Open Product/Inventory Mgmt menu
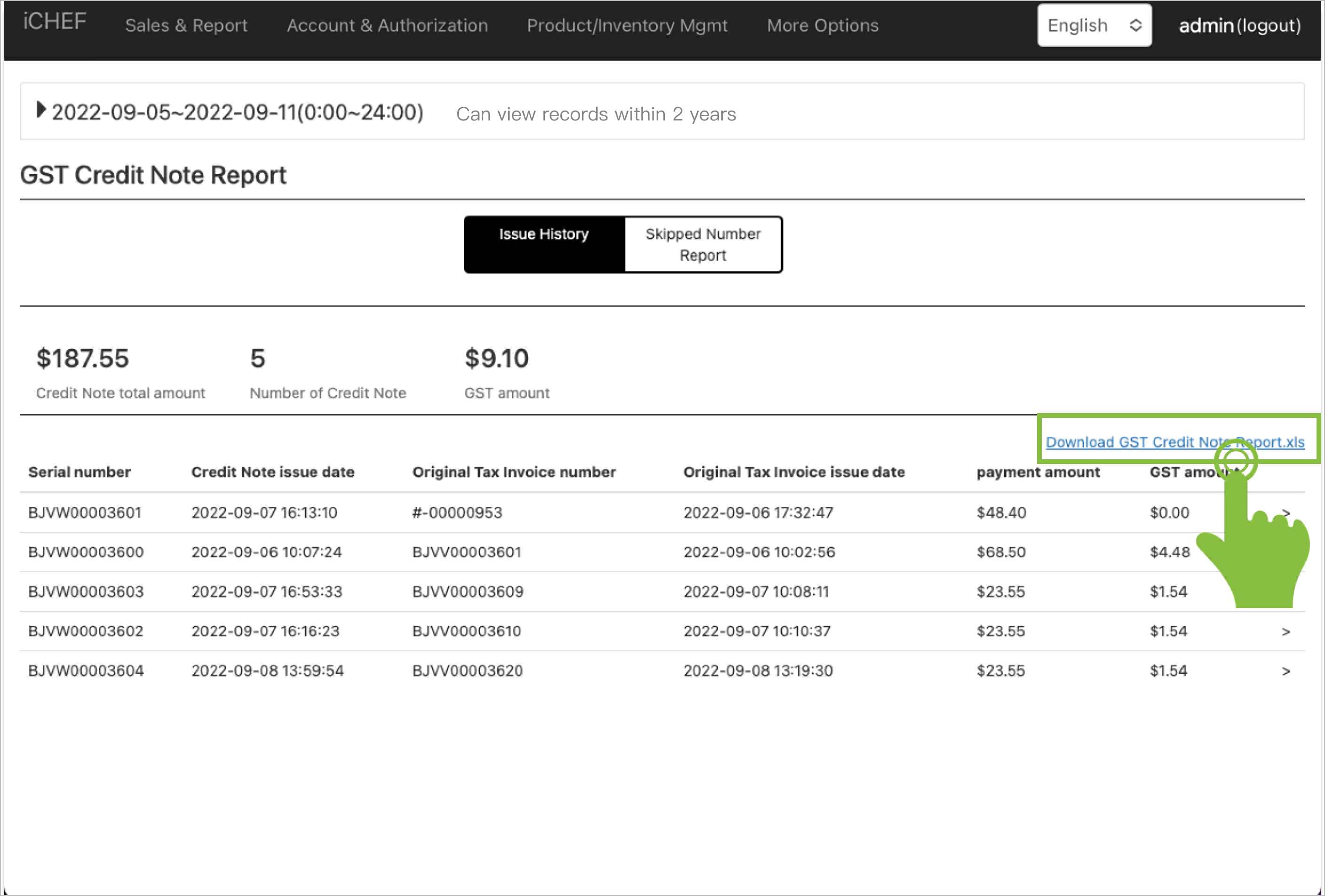The image size is (1325, 896). point(627,26)
